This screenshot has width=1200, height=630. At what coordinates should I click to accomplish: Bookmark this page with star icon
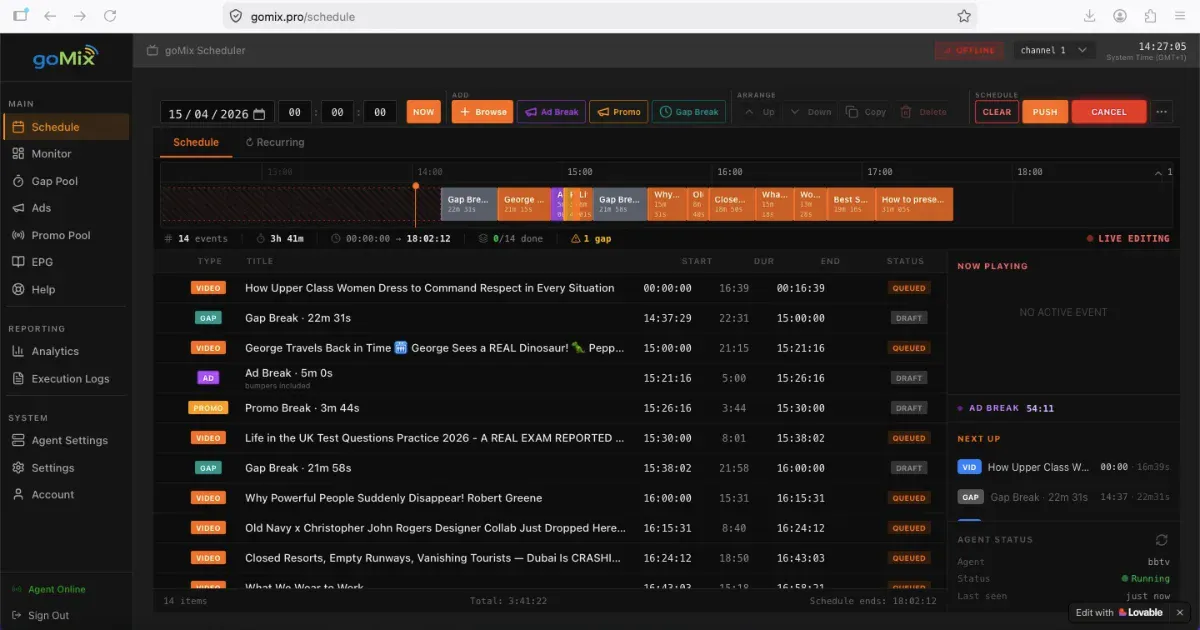(964, 16)
